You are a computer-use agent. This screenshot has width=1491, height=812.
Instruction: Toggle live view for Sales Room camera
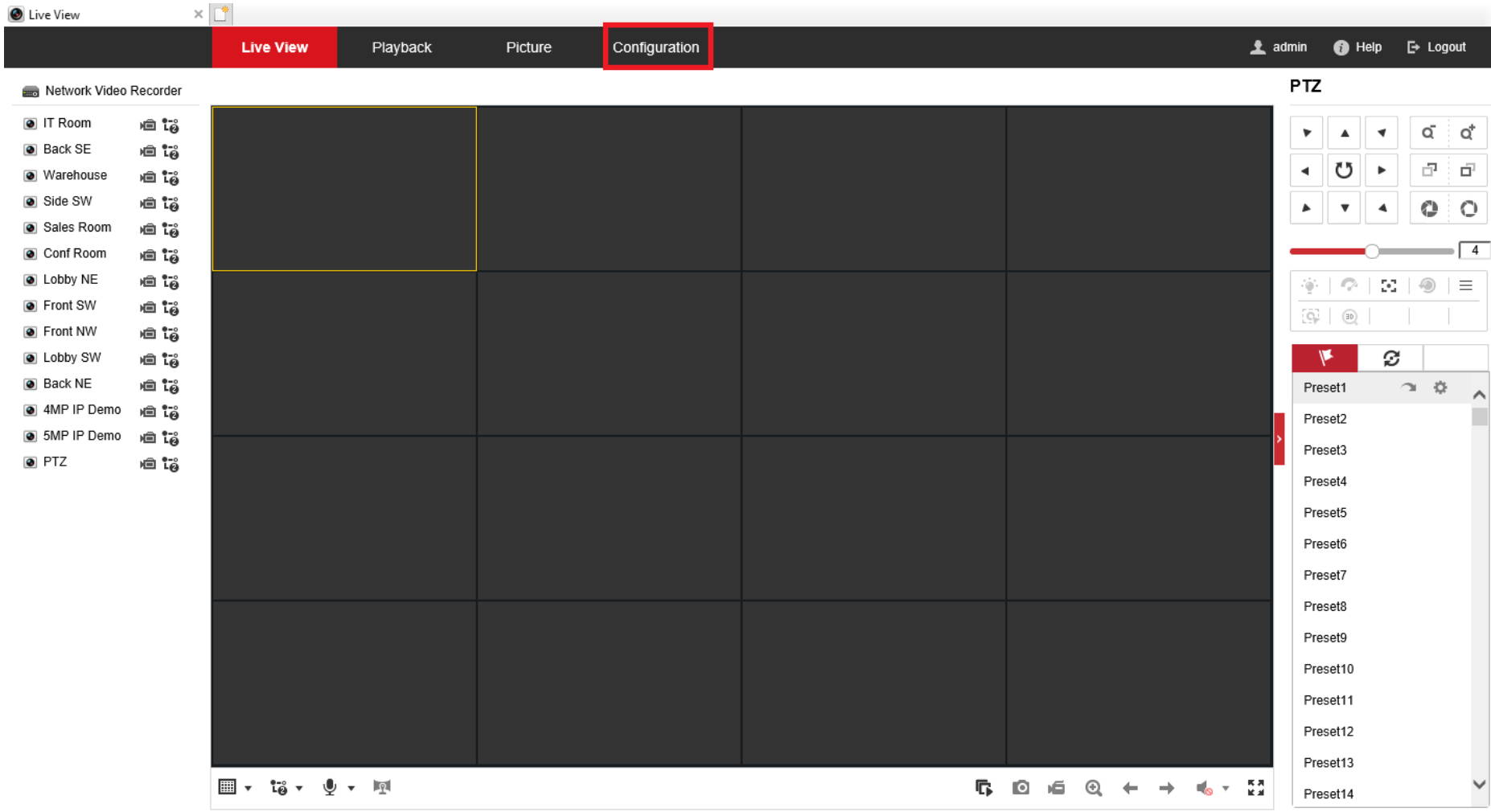pyautogui.click(x=30, y=228)
